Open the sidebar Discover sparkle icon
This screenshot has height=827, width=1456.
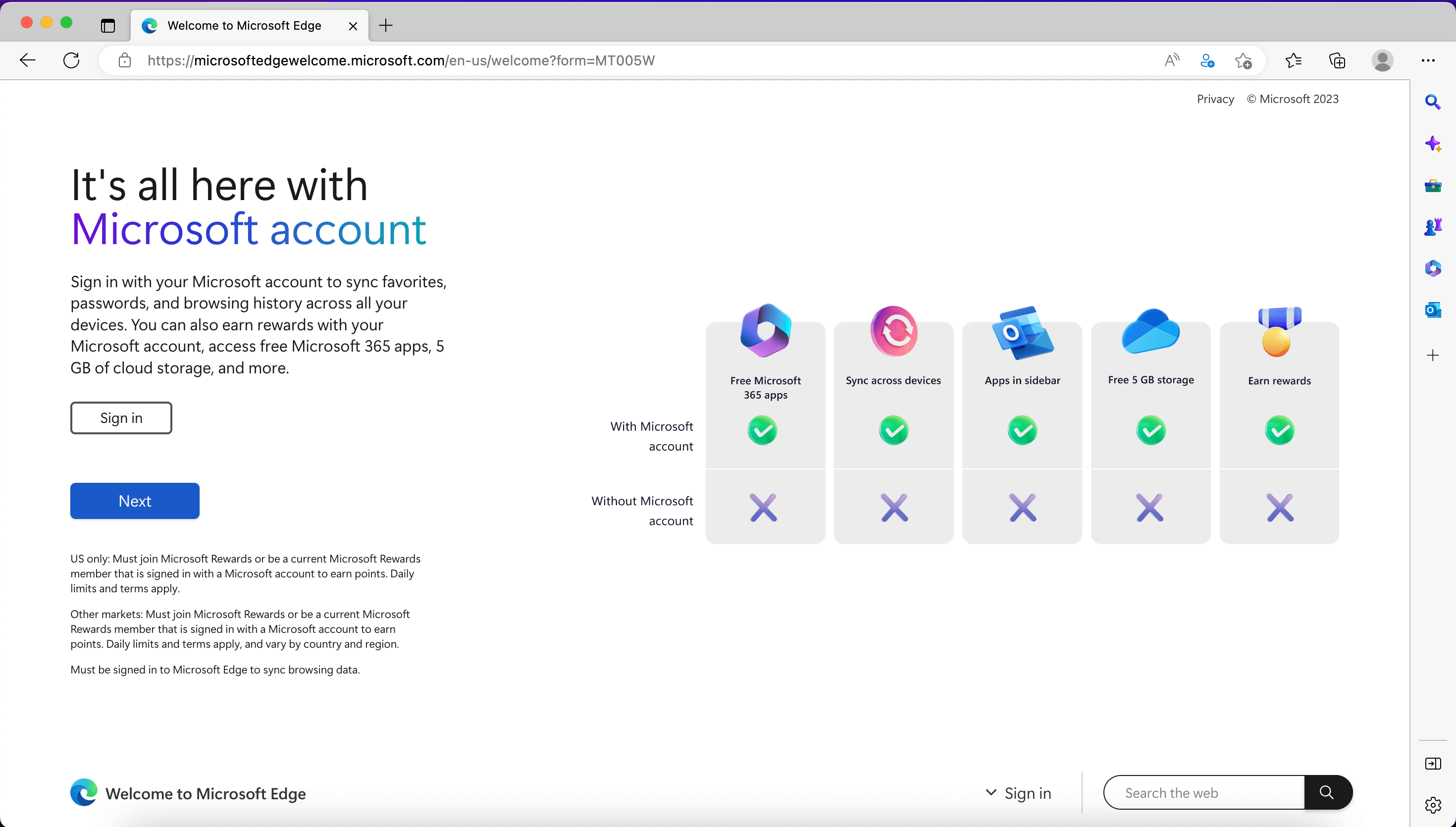pyautogui.click(x=1433, y=144)
